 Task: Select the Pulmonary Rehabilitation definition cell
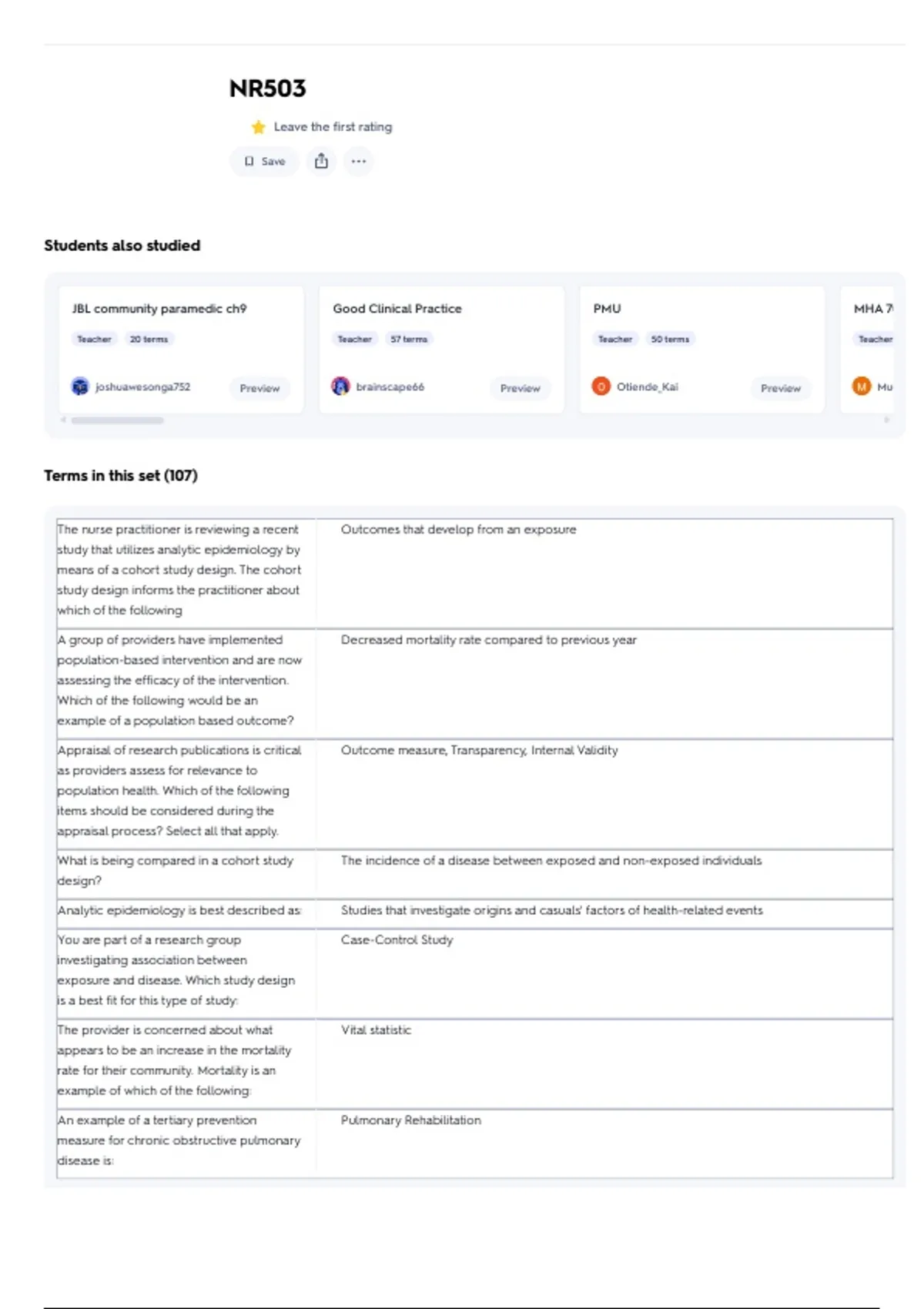click(411, 1120)
